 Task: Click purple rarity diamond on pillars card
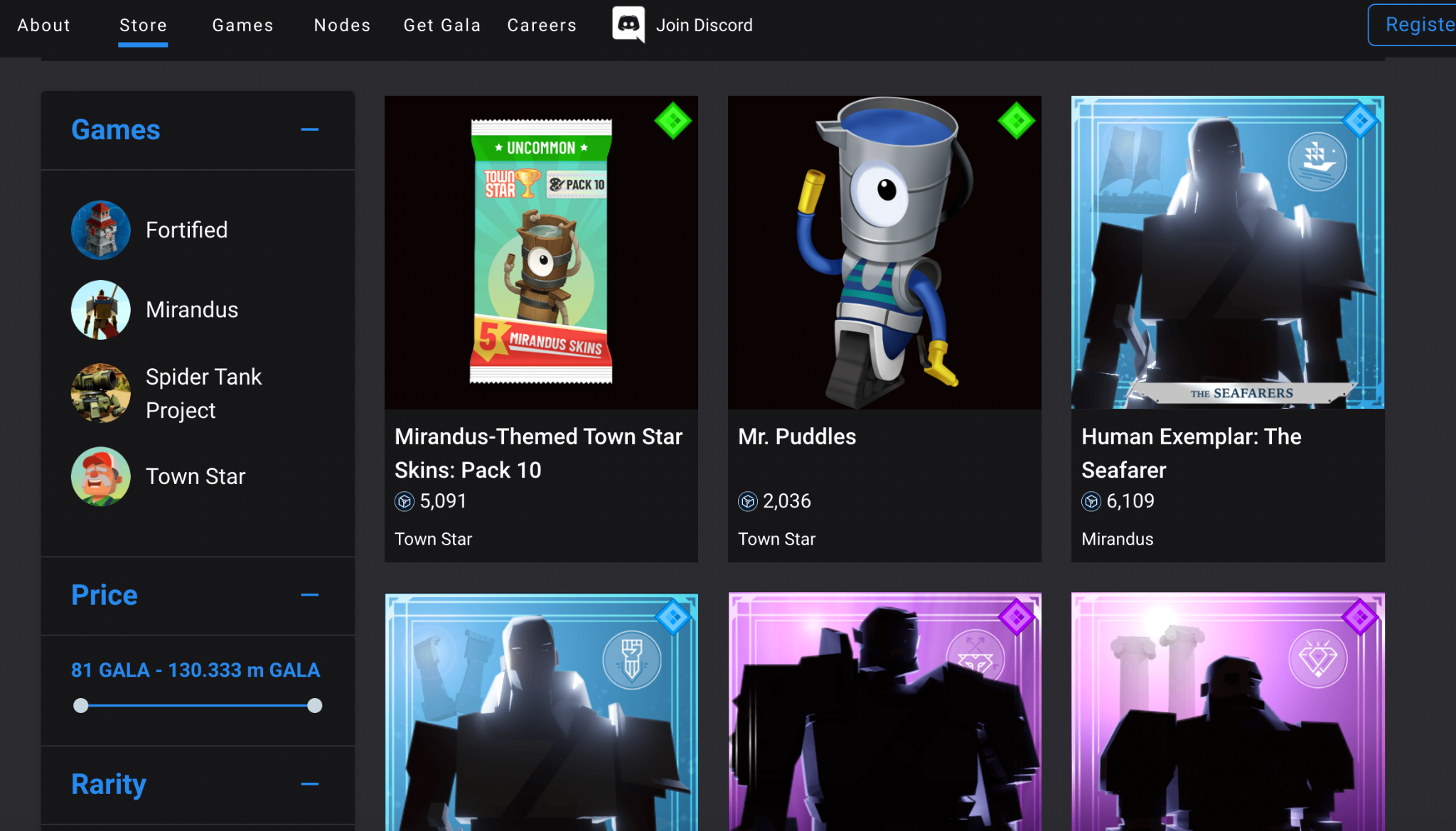[1360, 616]
